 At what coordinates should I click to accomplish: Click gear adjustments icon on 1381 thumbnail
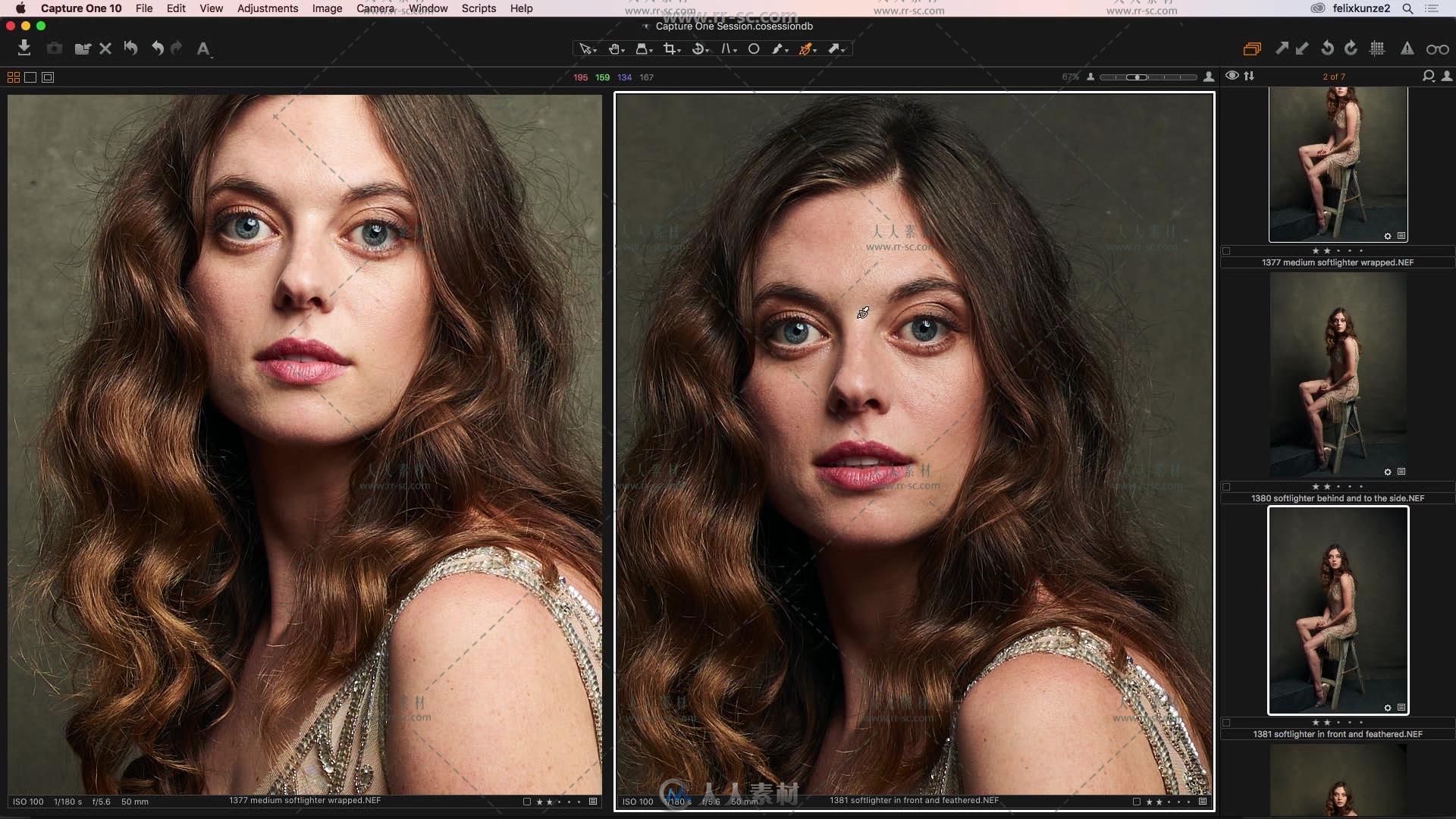point(1388,708)
